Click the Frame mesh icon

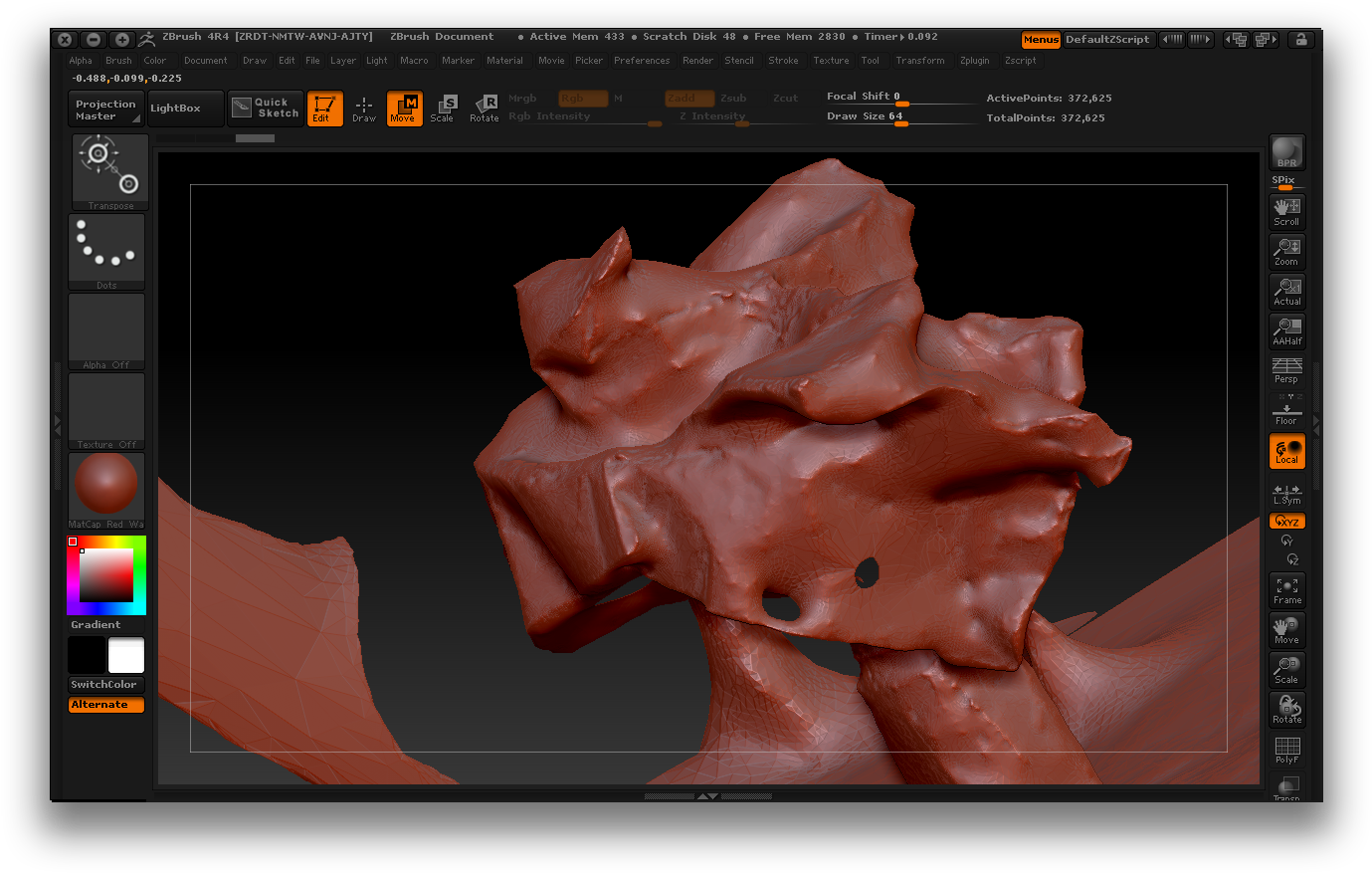(1287, 590)
